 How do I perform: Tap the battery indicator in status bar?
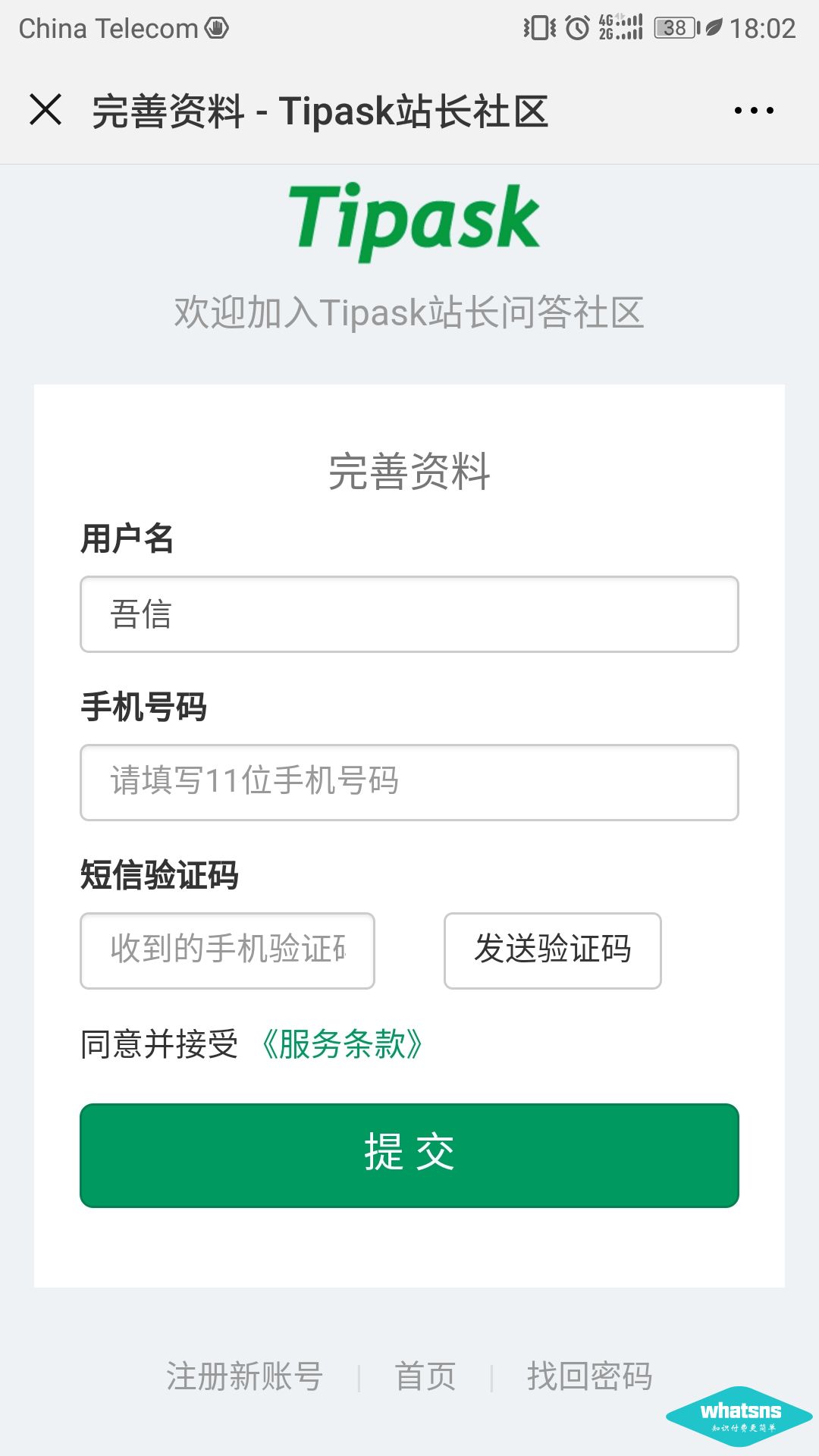676,29
